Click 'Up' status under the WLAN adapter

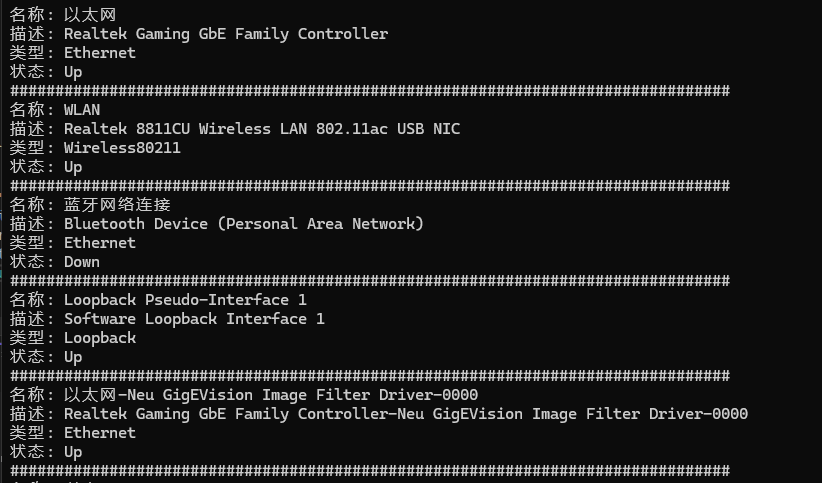(x=73, y=167)
